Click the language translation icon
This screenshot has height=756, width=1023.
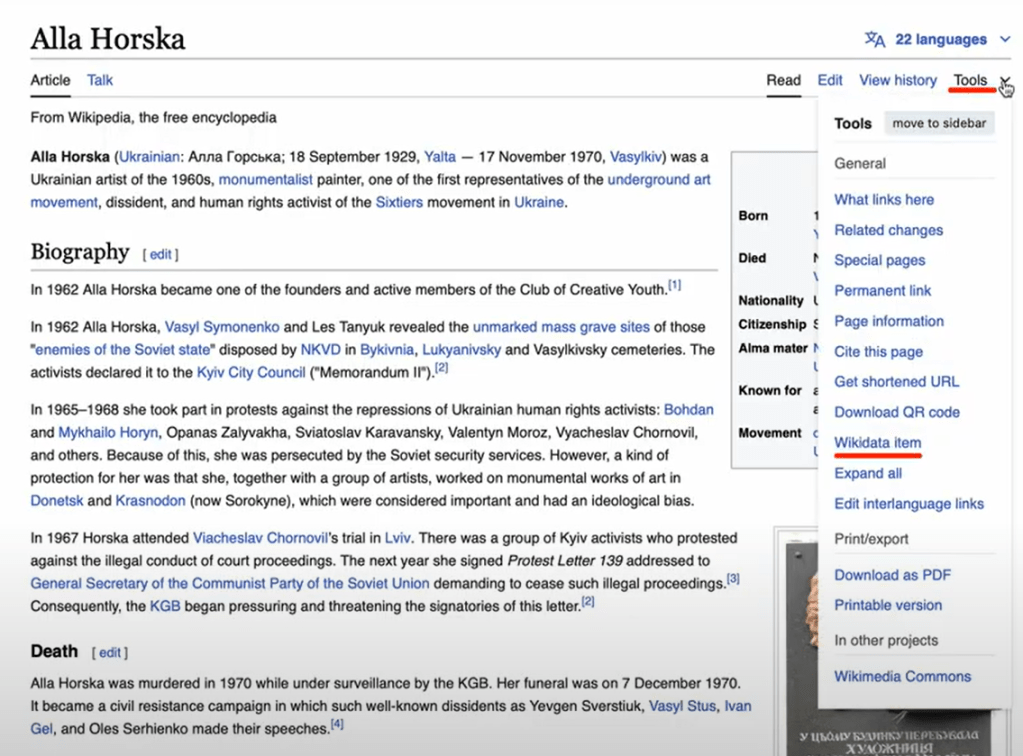[x=875, y=40]
